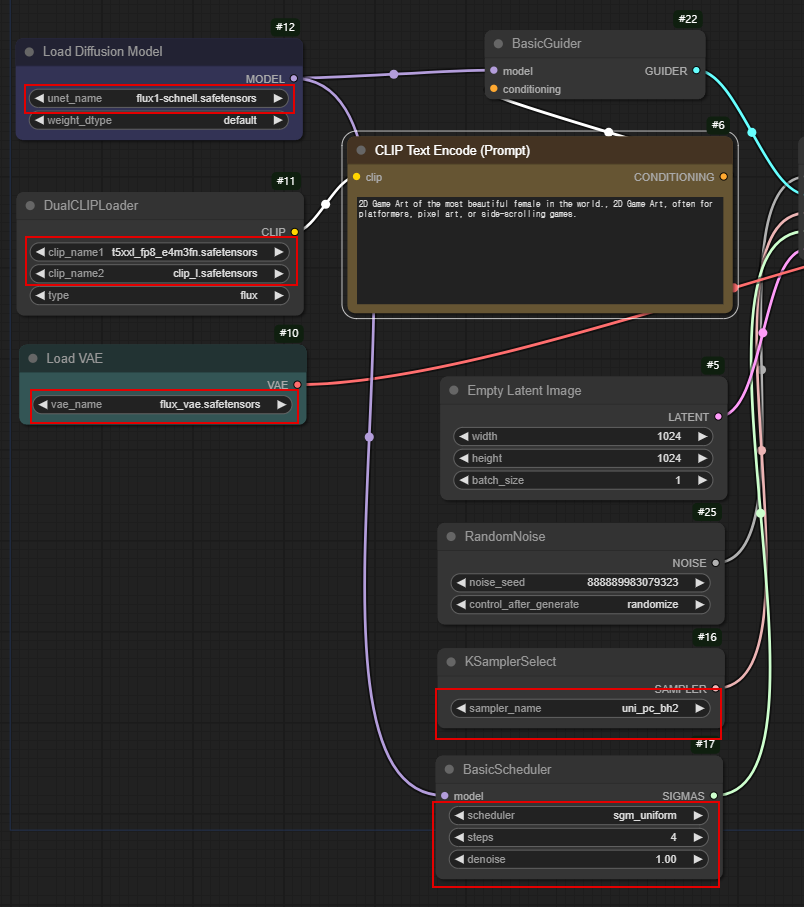Decrease latent height with left arrow

pos(464,458)
